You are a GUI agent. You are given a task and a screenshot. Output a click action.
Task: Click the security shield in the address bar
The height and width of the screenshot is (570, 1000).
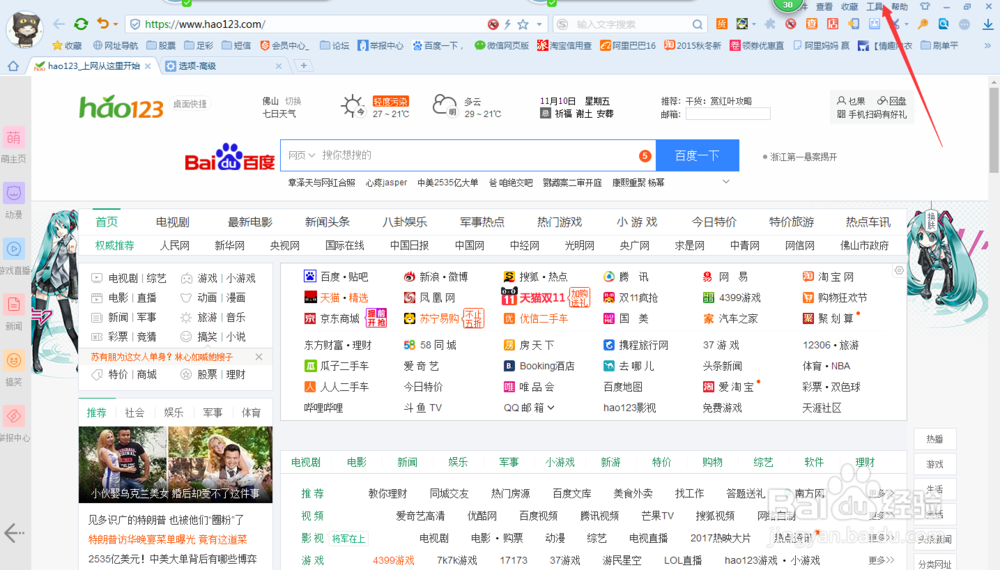tap(135, 24)
